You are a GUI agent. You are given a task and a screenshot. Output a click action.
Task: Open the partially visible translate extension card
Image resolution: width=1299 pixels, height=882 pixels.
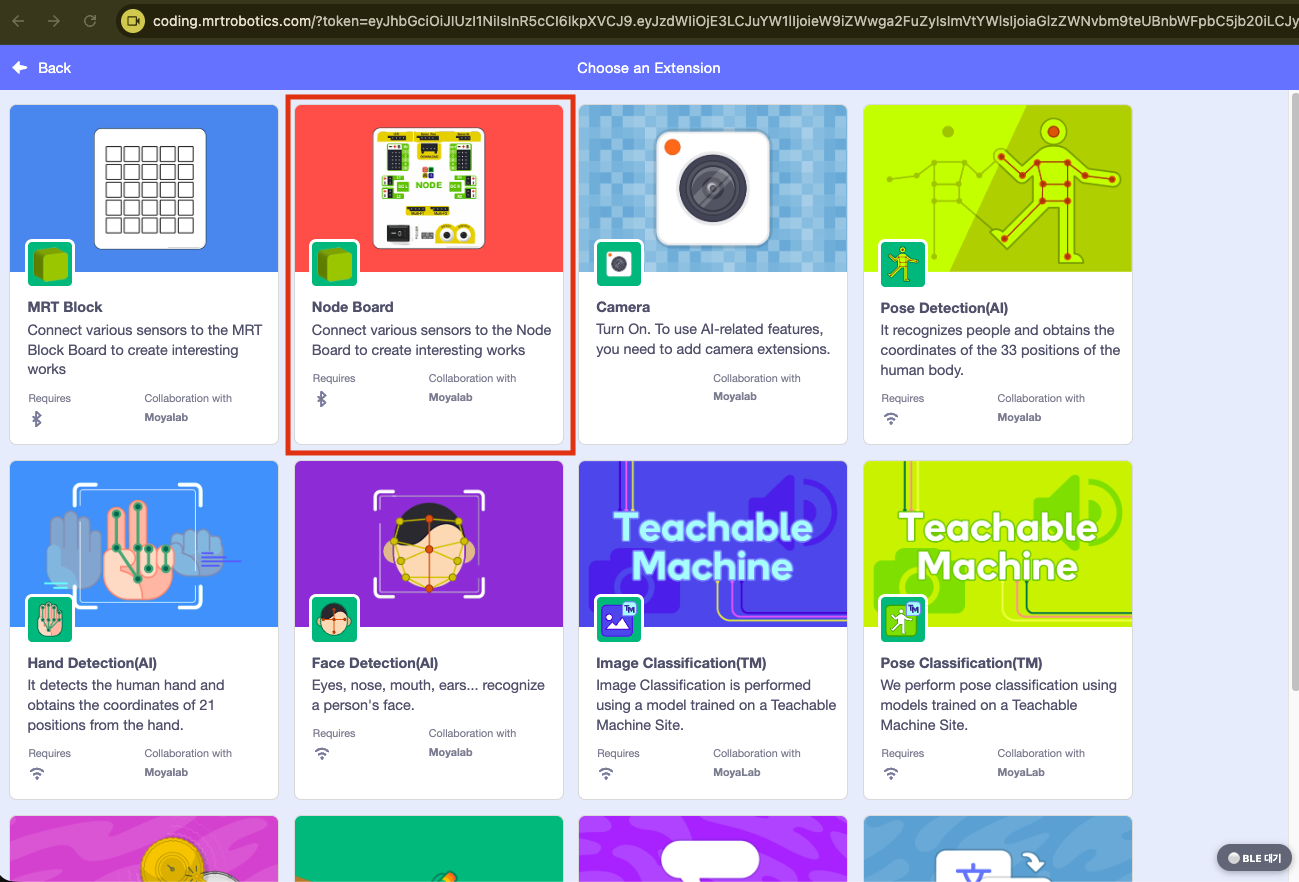pyautogui.click(x=998, y=849)
